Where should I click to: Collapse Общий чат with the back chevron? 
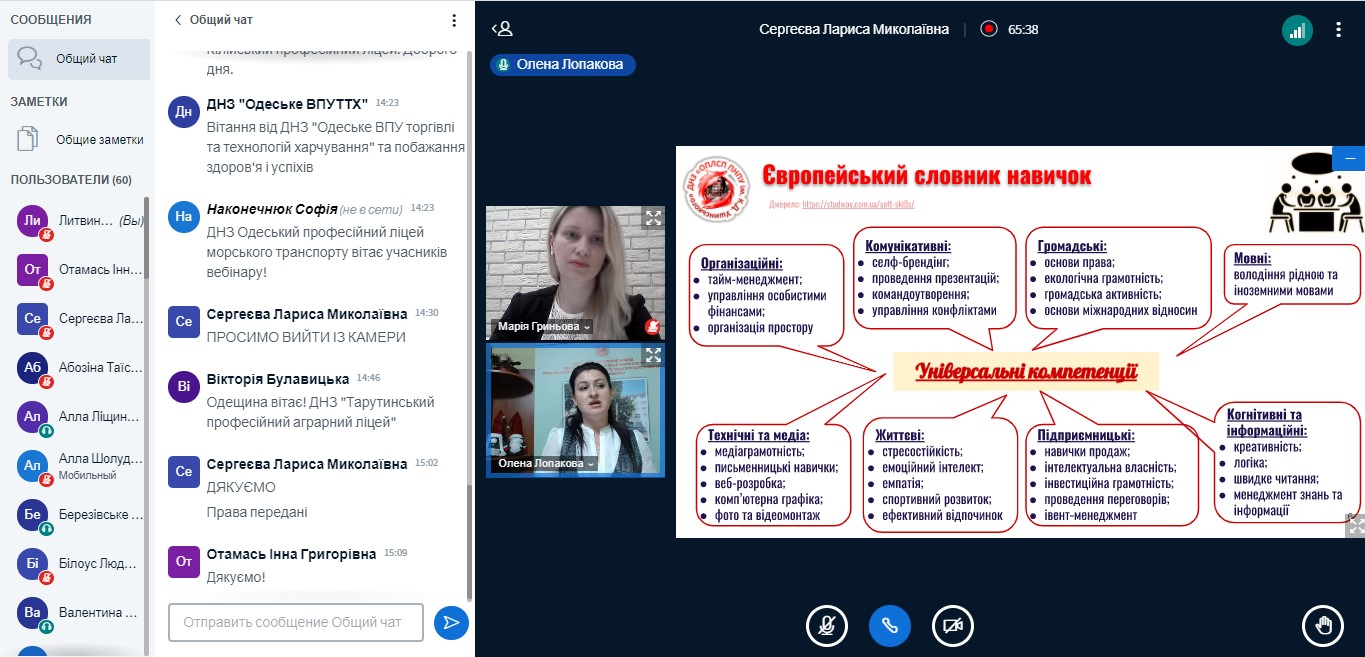[x=178, y=20]
